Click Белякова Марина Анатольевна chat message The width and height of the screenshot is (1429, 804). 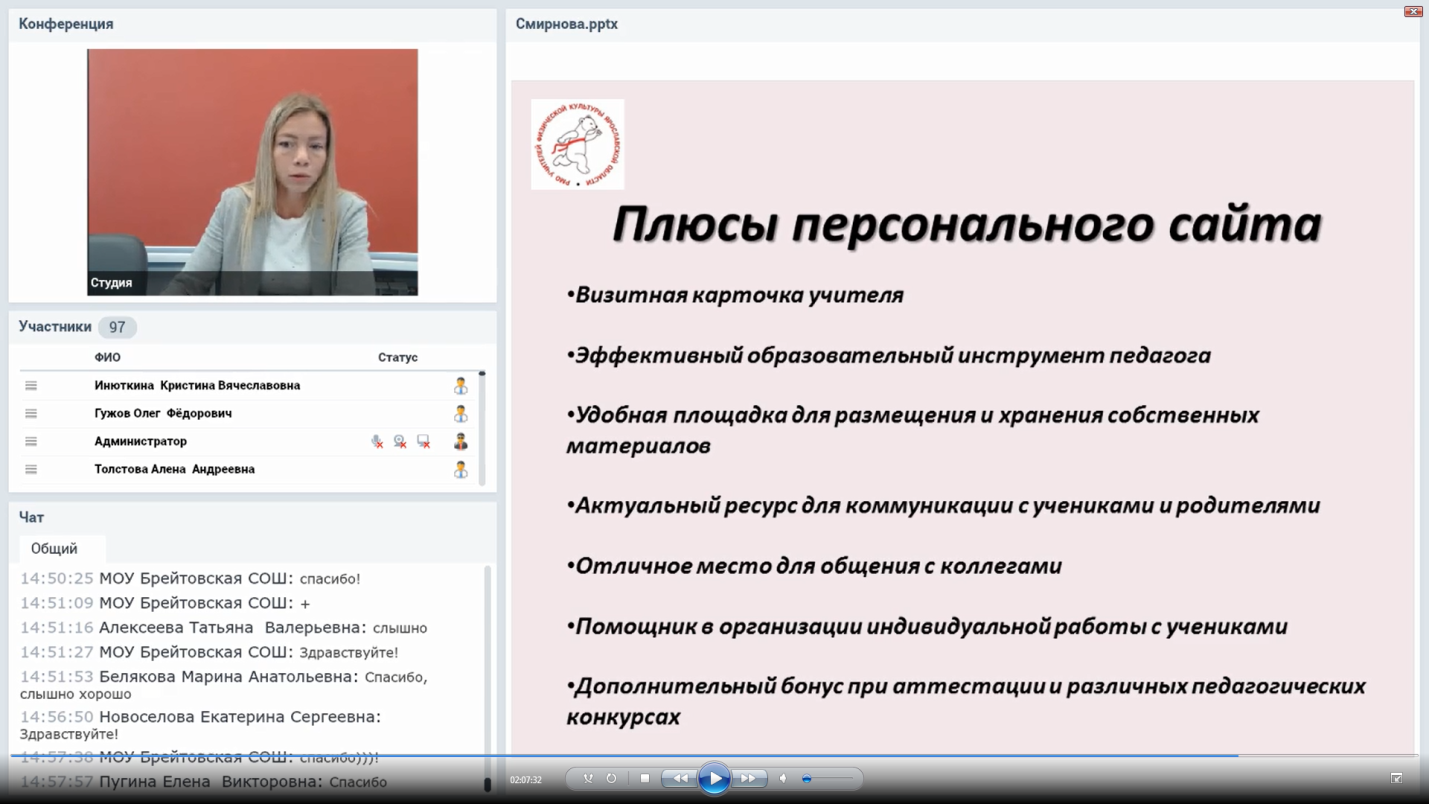point(224,684)
